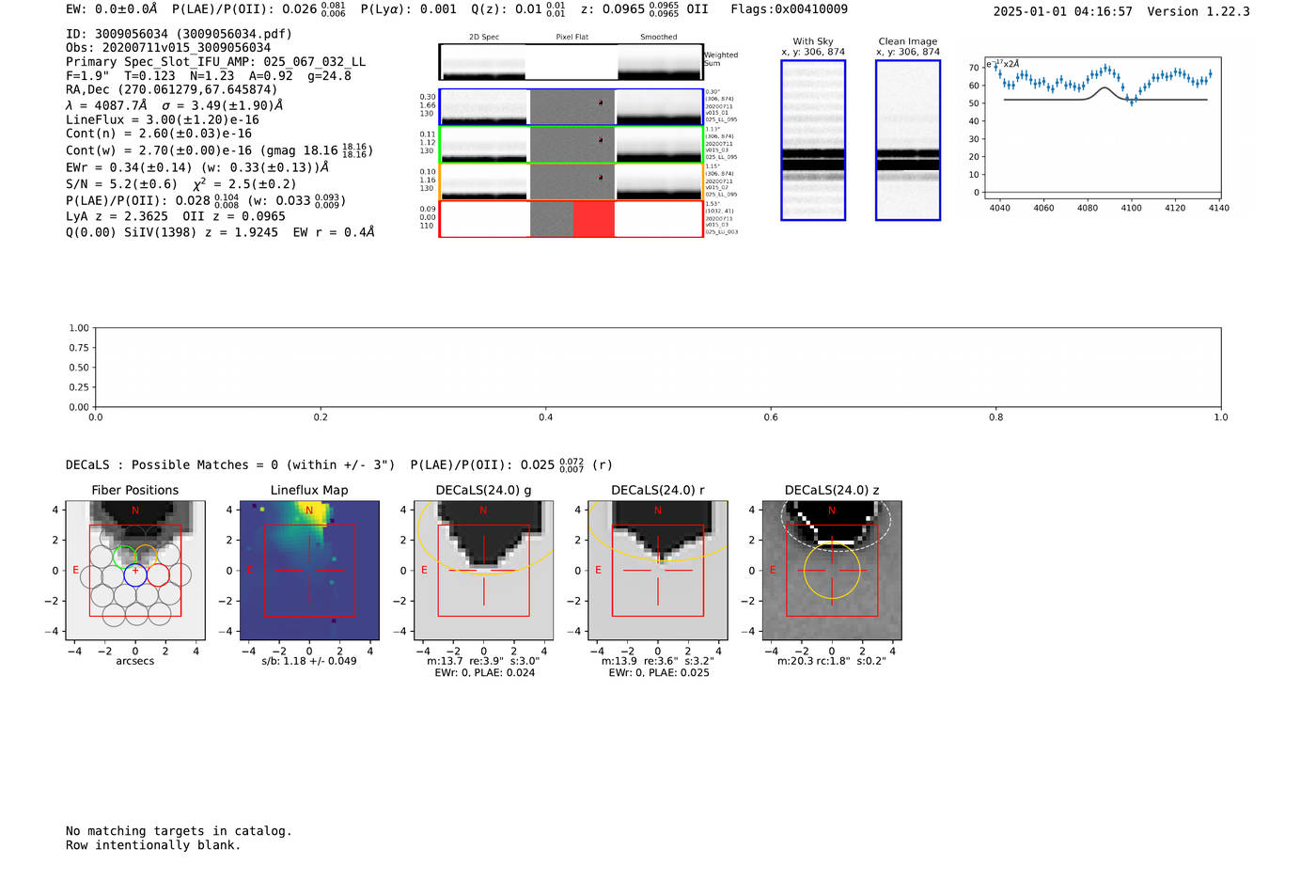
Task: Select the Obs 20200711v015_3009056034 line
Action: 168,48
